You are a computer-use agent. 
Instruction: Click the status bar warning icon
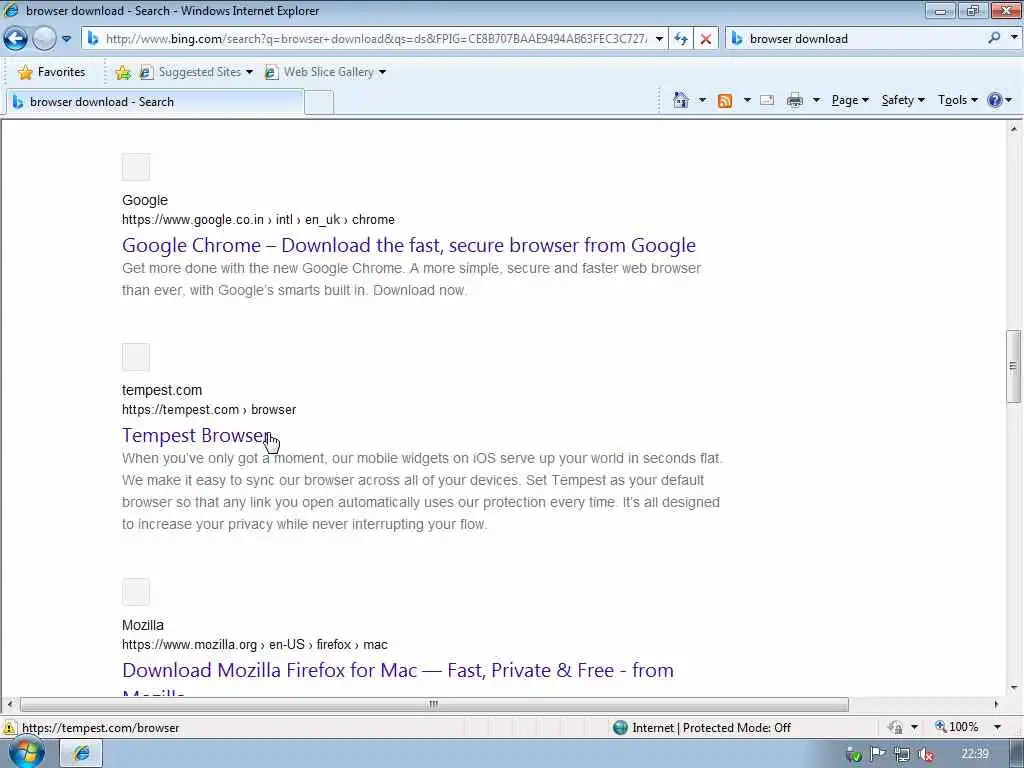point(10,728)
